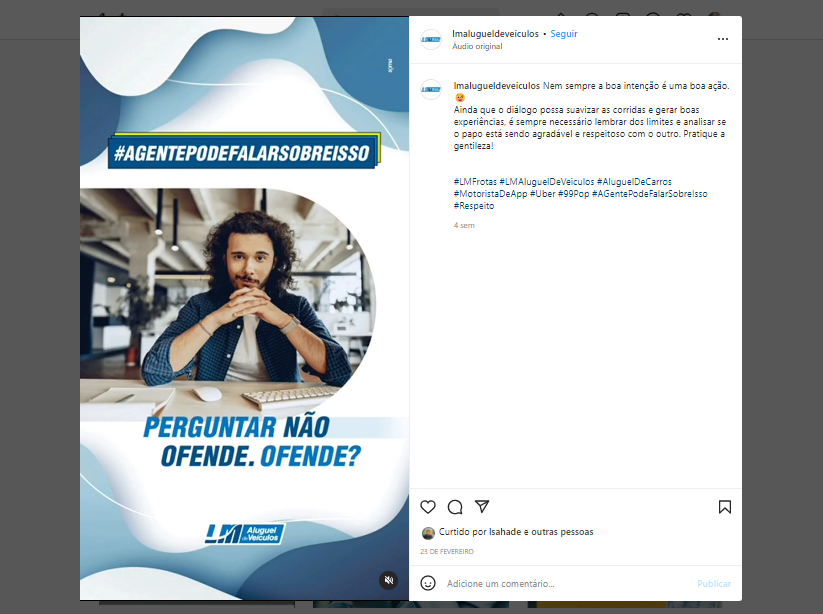823x614 pixels.
Task: Click the lmalugueldeveiculos header profile picture
Action: tap(431, 39)
